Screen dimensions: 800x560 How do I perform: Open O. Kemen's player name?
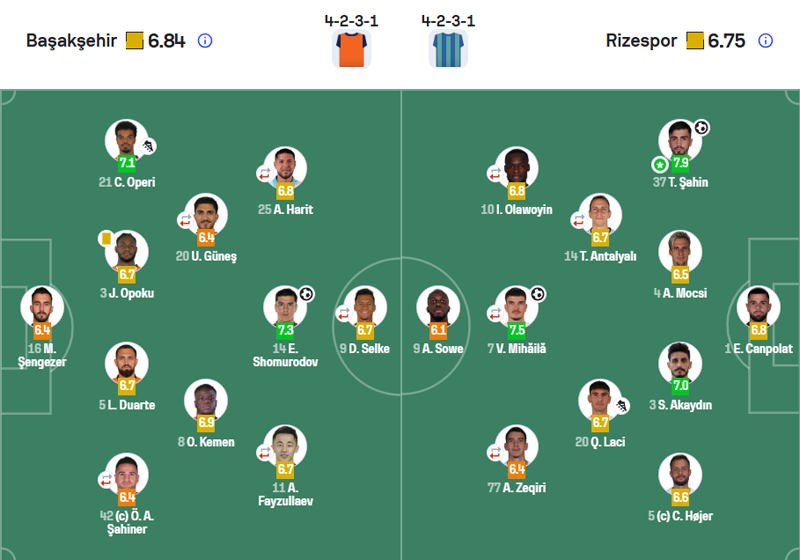pyautogui.click(x=207, y=442)
